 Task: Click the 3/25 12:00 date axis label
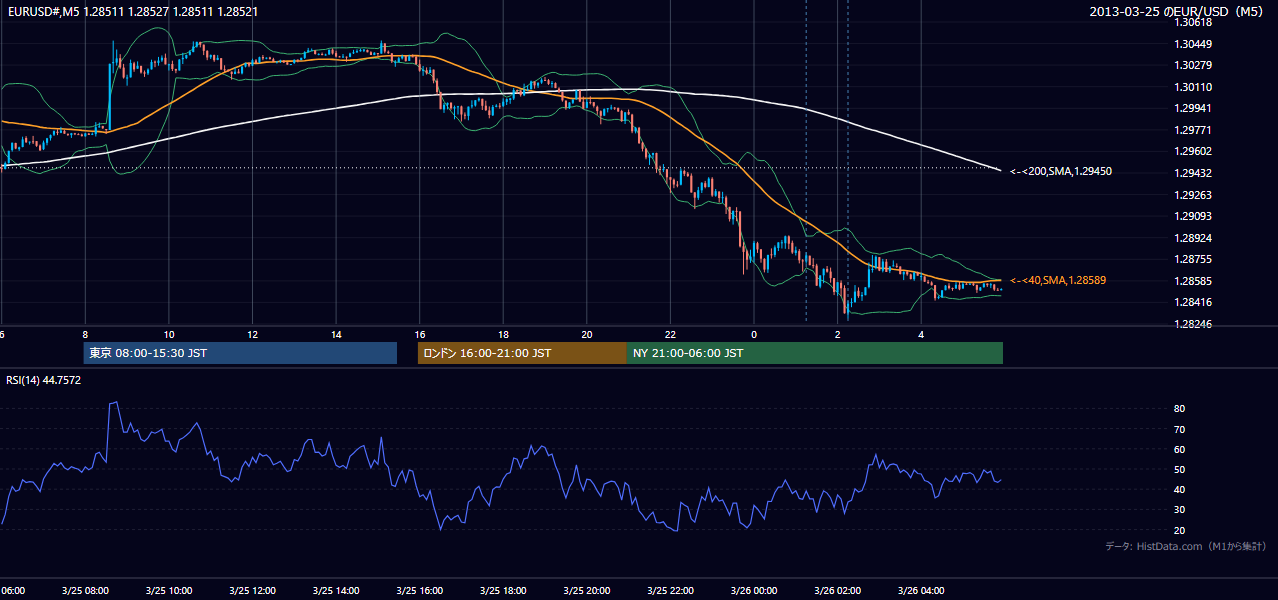click(x=252, y=590)
